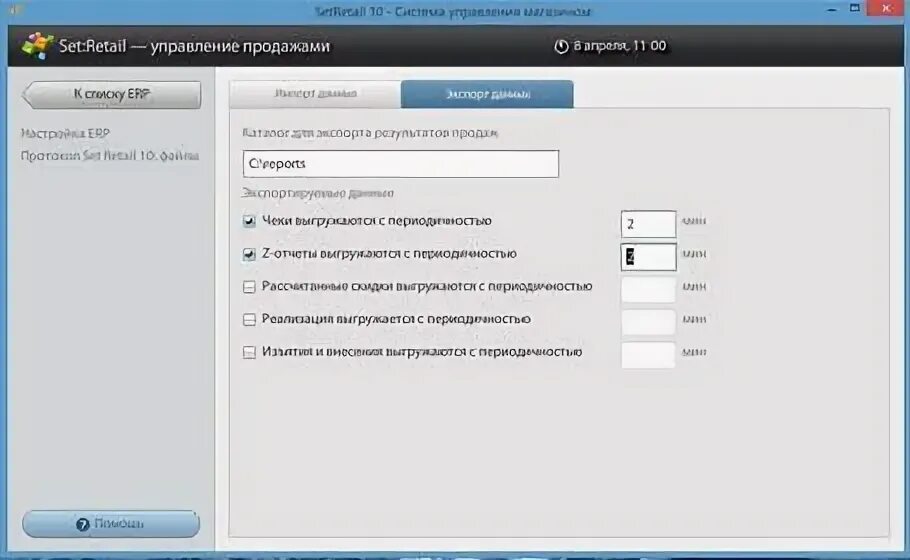This screenshot has width=910, height=560.
Task: Select the Экспорт данных tab
Action: click(x=487, y=94)
